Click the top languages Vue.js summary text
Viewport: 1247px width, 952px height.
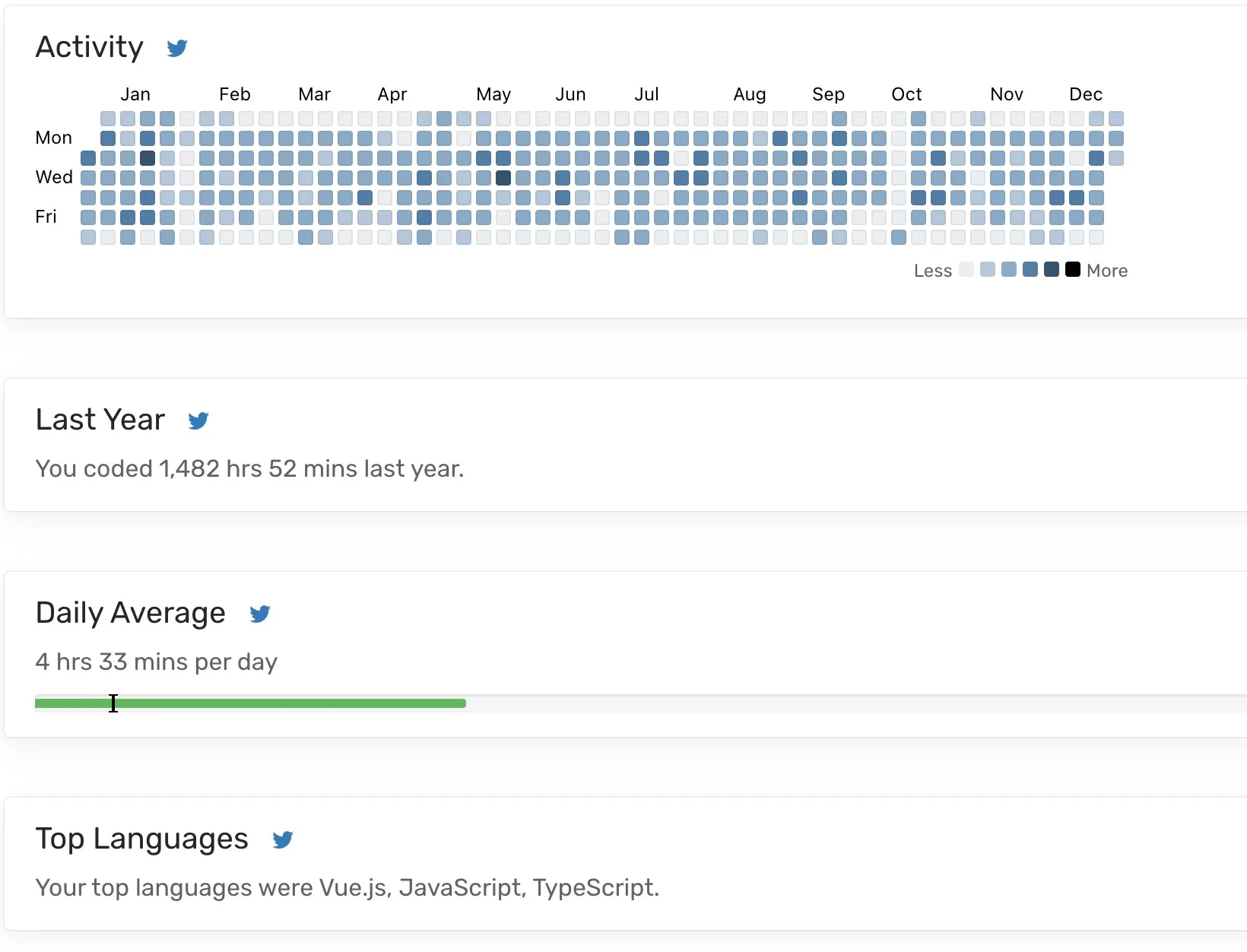coord(347,887)
